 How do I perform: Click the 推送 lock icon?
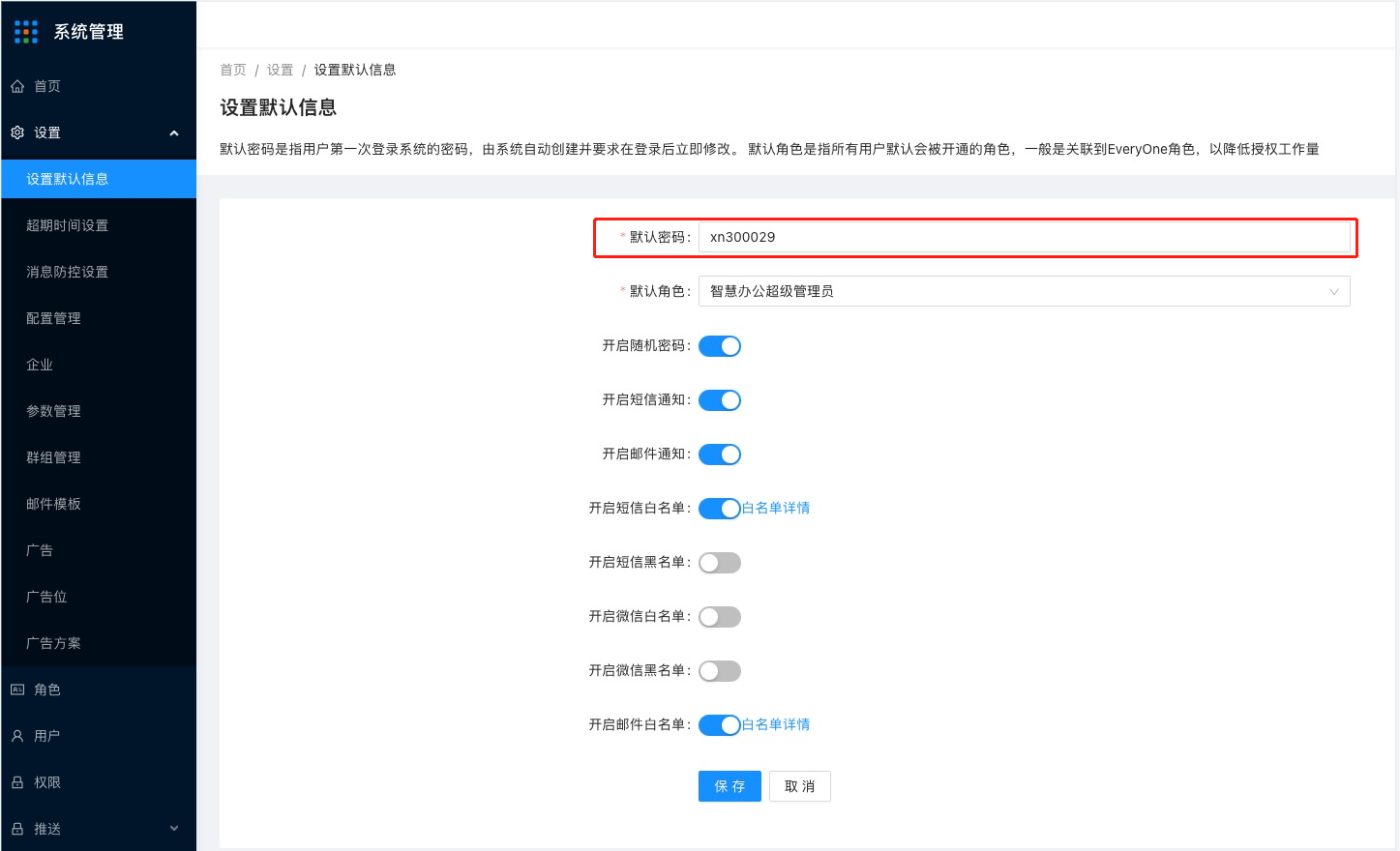tap(17, 829)
